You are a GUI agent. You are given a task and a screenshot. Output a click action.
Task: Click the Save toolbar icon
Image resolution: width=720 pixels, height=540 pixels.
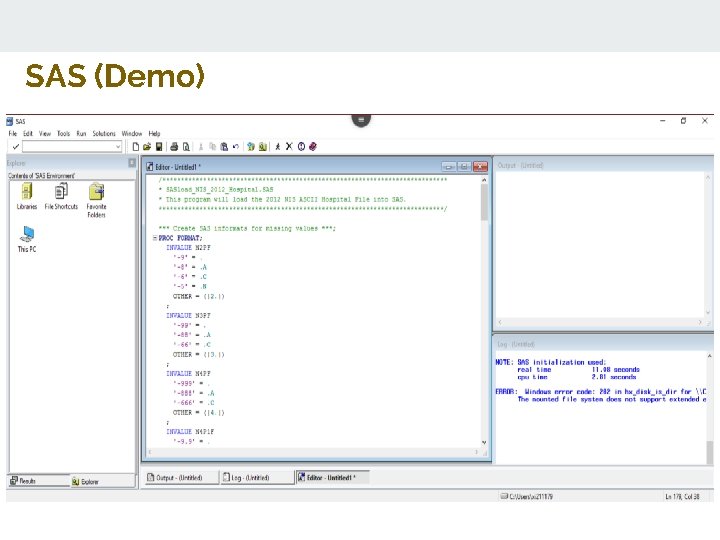159,147
